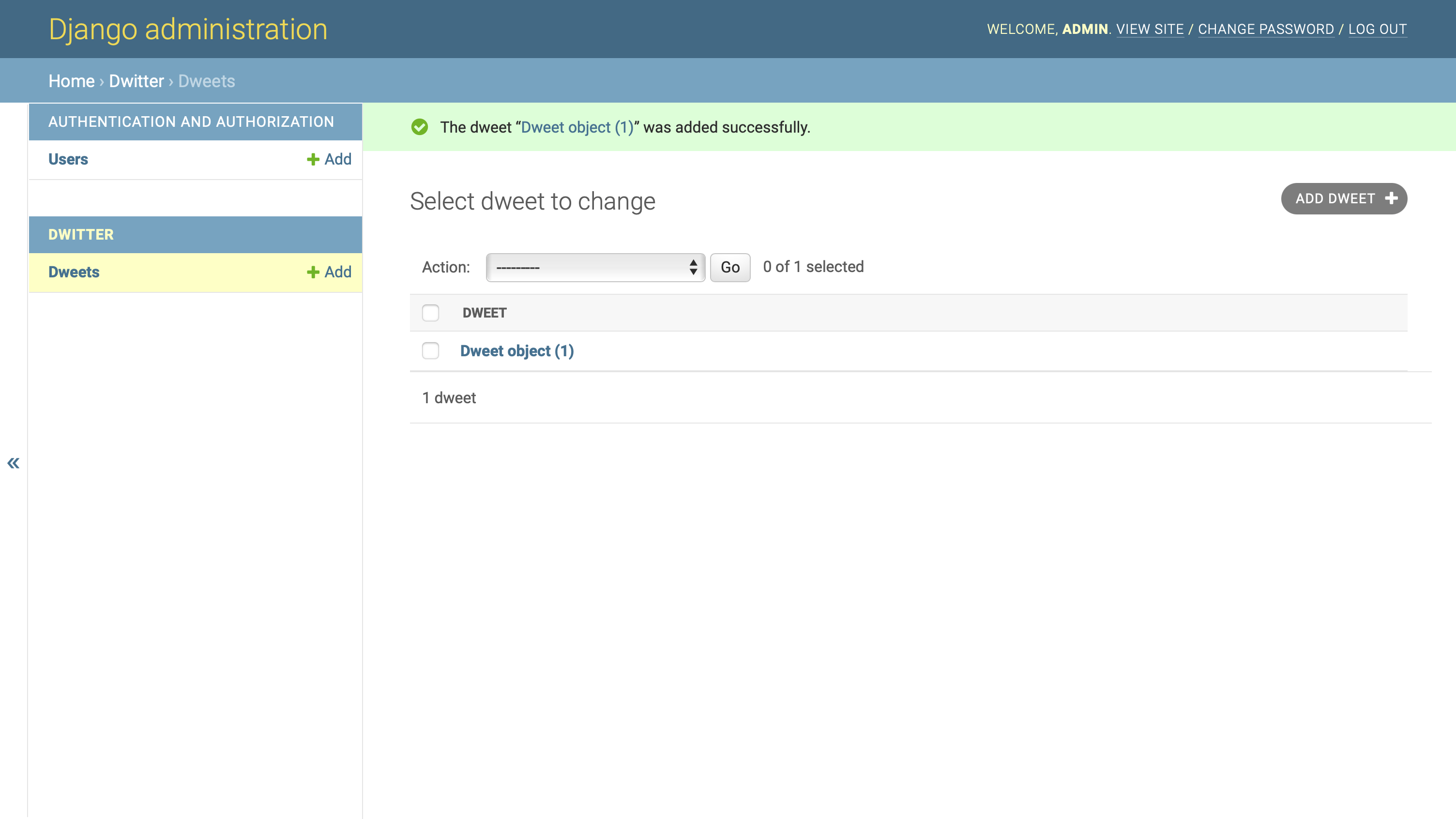This screenshot has width=1456, height=819.
Task: Open Users list in the sidebar
Action: 68,159
